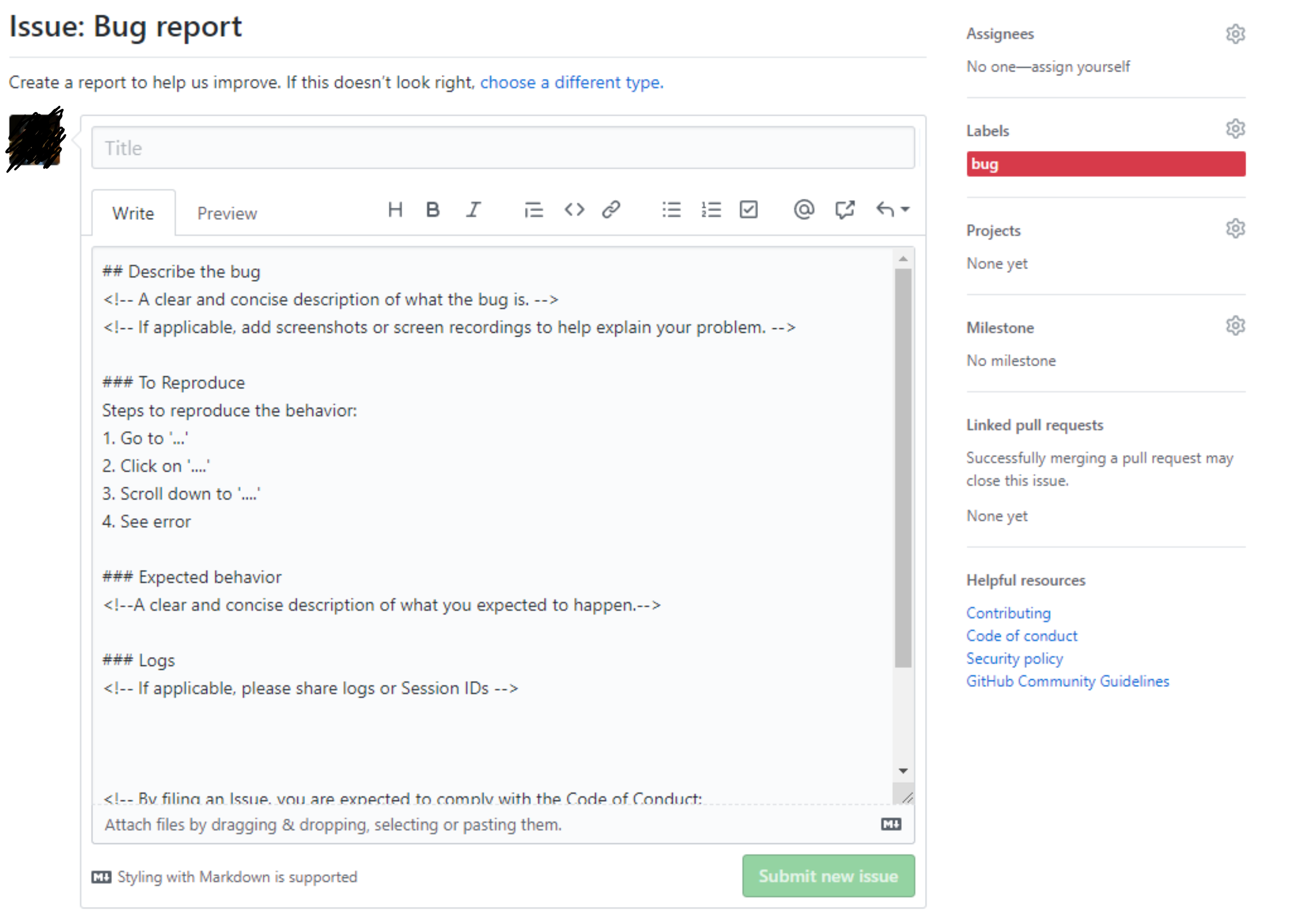1316x919 pixels.
Task: Open Milestone settings gear
Action: [1236, 325]
